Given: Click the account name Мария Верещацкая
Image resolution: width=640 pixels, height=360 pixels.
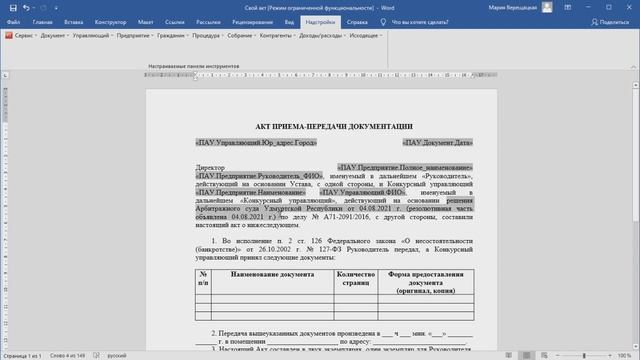Looking at the screenshot, I should tap(513, 8).
